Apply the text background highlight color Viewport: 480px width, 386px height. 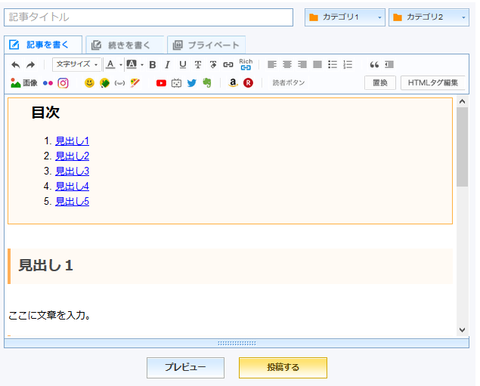tap(132, 64)
